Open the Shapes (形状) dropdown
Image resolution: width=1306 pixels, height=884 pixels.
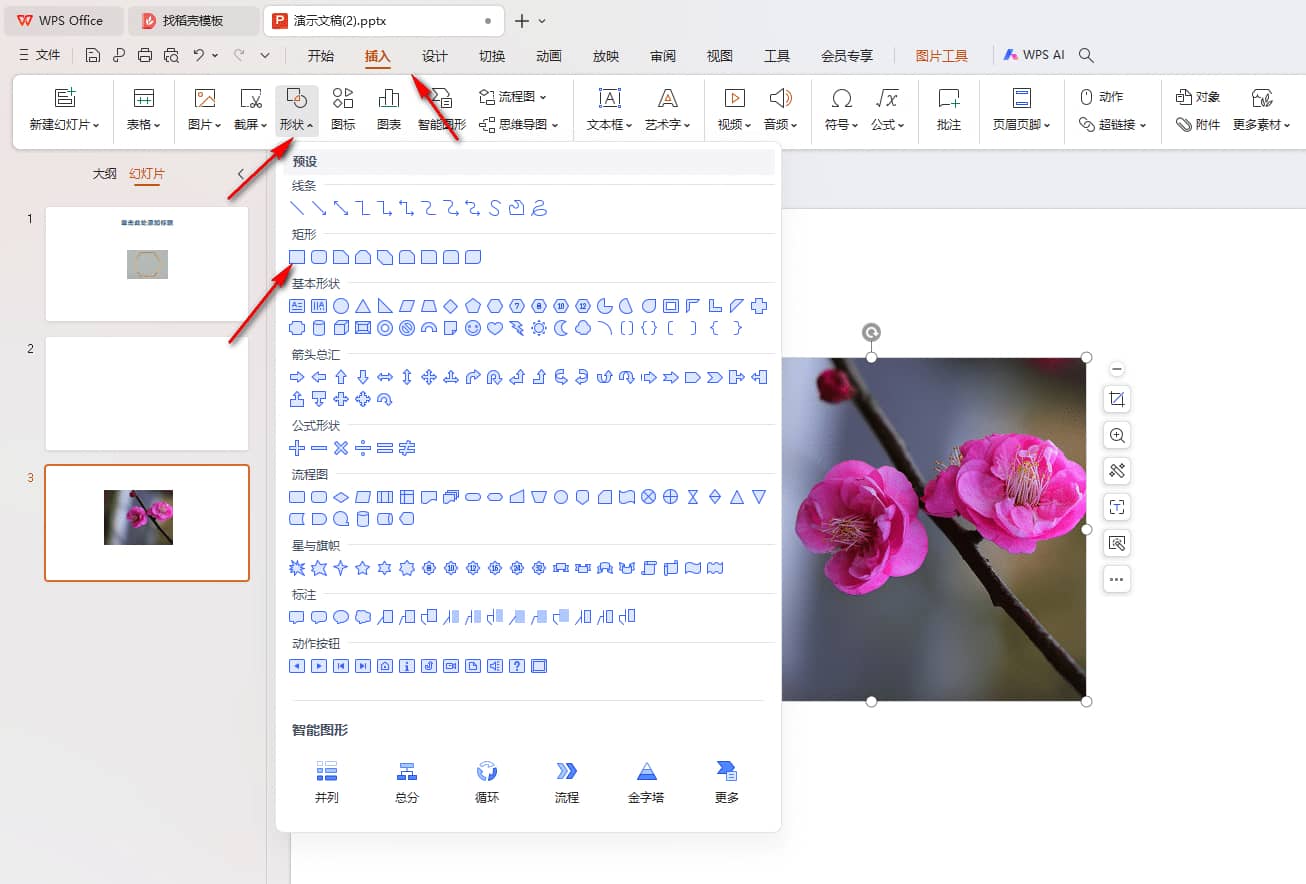coord(297,110)
